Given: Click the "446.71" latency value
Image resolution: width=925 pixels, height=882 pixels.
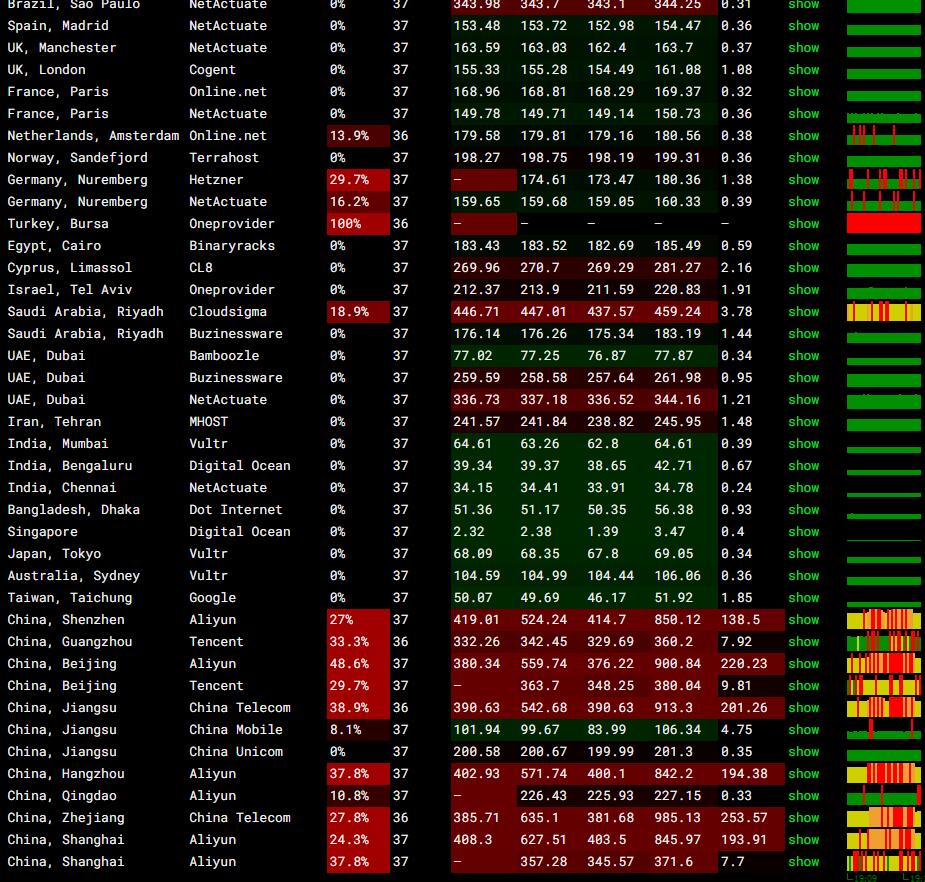Looking at the screenshot, I should tap(477, 312).
